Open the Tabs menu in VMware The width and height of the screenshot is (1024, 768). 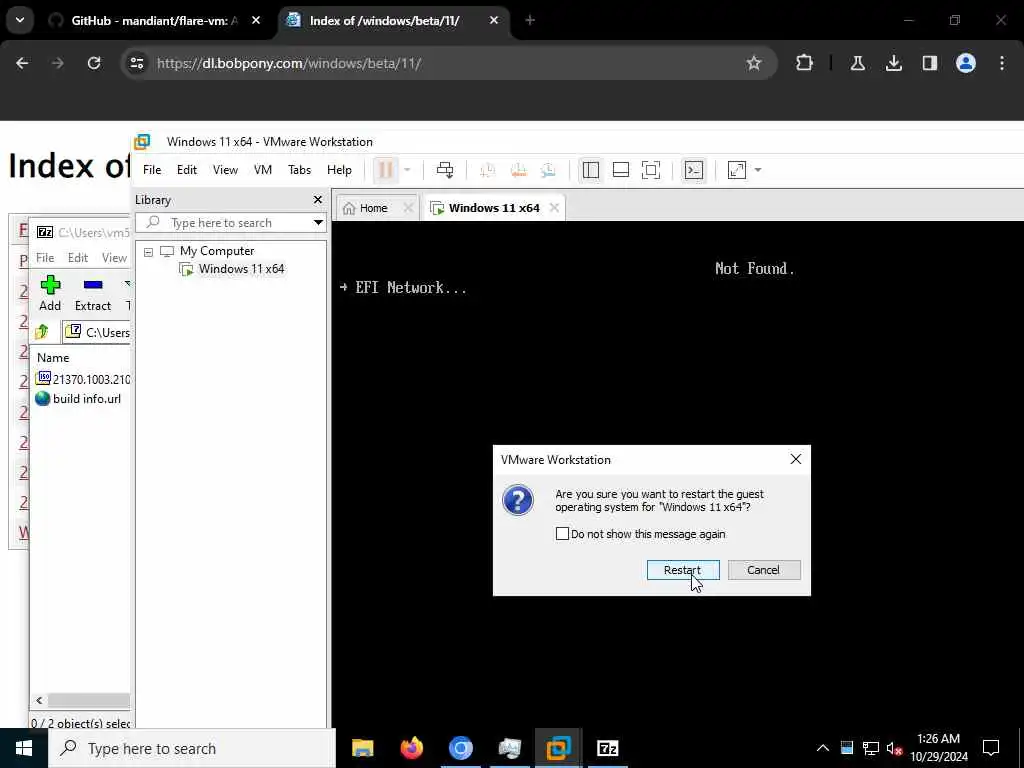tap(299, 170)
